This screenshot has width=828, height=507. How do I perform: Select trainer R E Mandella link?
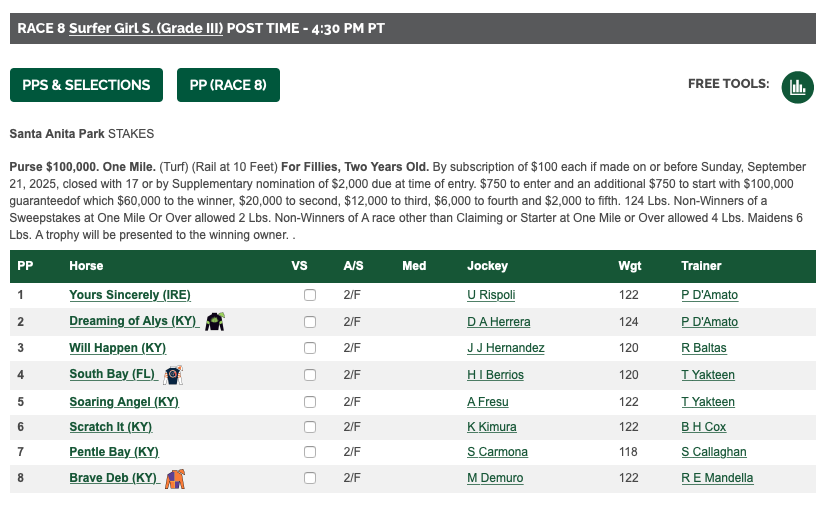coord(717,479)
